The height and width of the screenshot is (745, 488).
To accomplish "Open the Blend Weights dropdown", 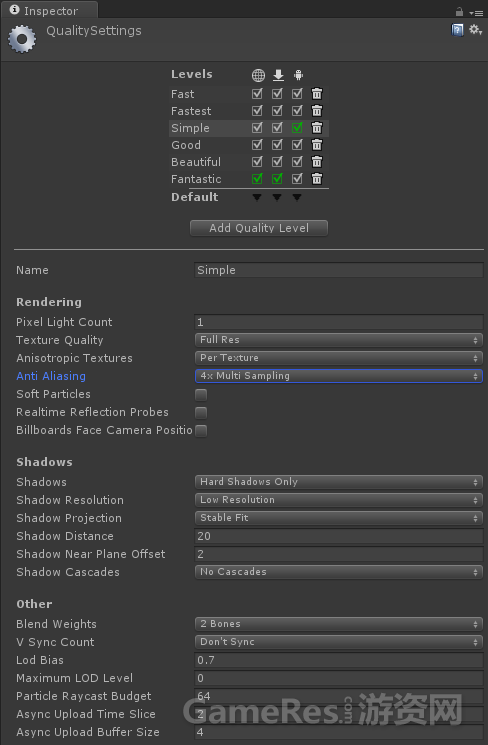I will pyautogui.click(x=339, y=624).
